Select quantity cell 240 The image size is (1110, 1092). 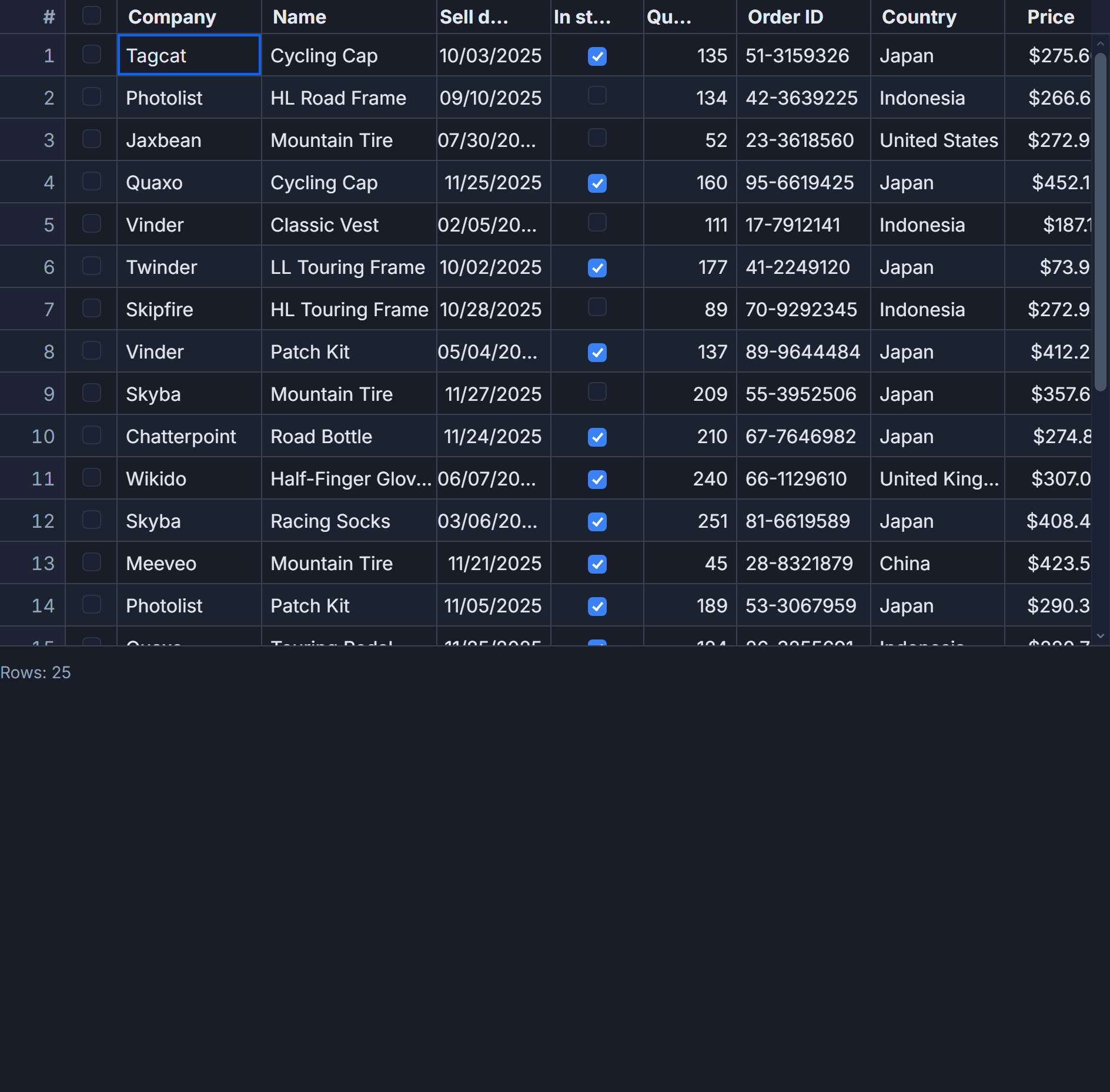pos(690,478)
